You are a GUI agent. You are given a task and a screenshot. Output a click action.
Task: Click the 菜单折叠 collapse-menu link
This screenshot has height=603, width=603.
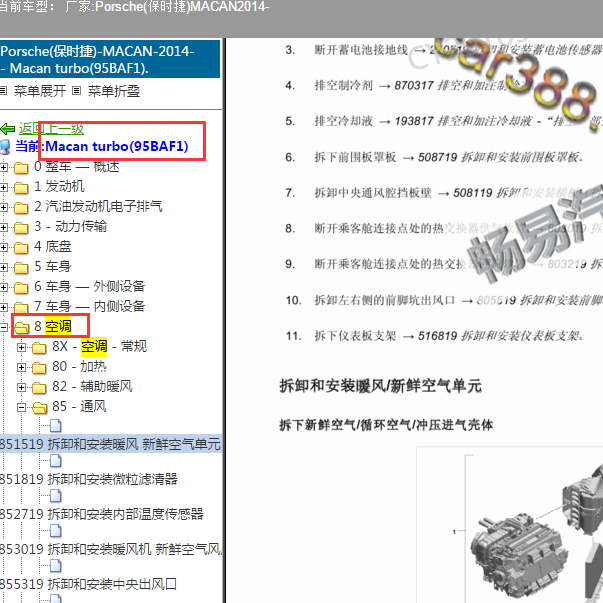[114, 91]
